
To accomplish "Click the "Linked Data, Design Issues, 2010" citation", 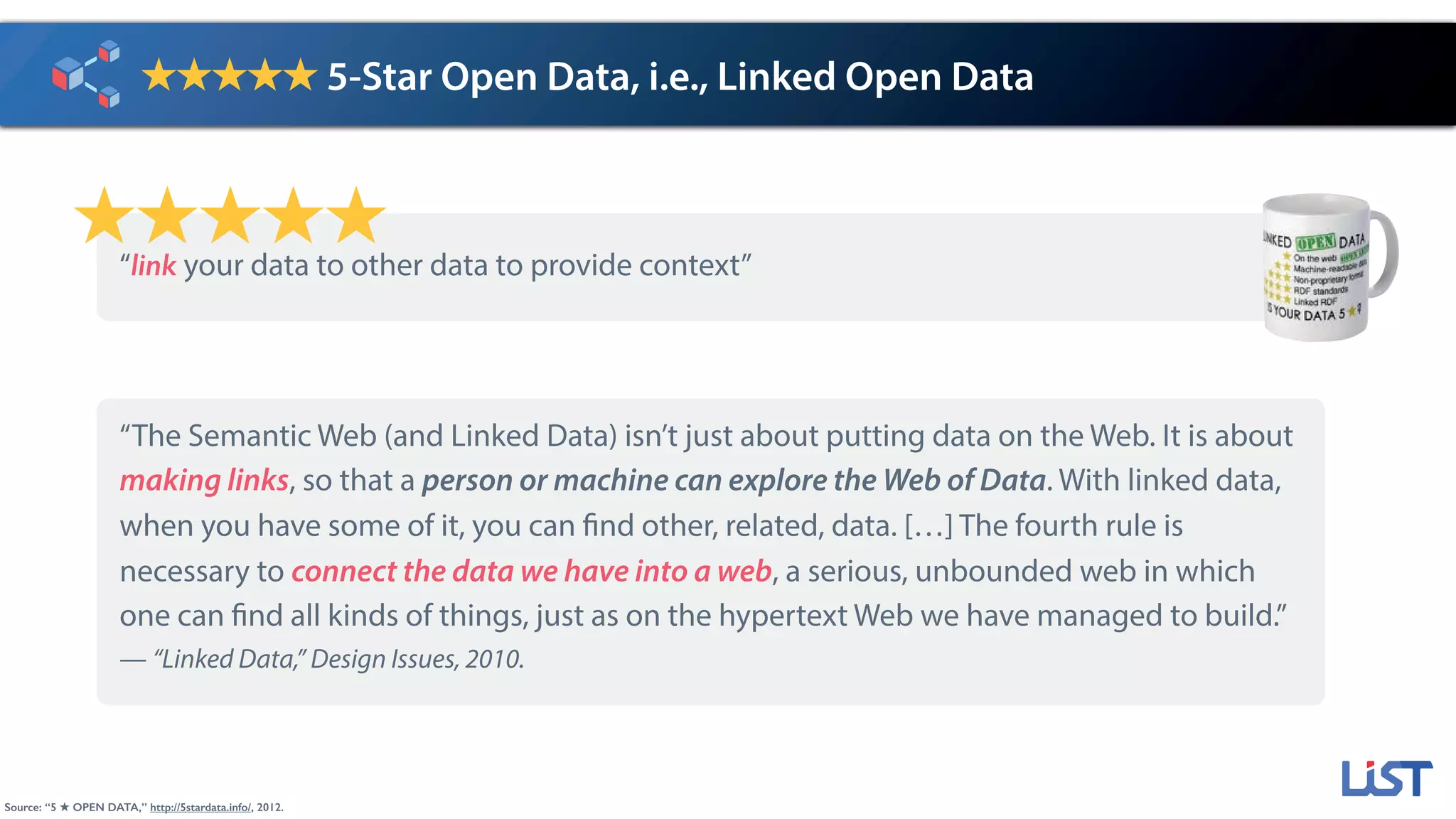I will [338, 659].
